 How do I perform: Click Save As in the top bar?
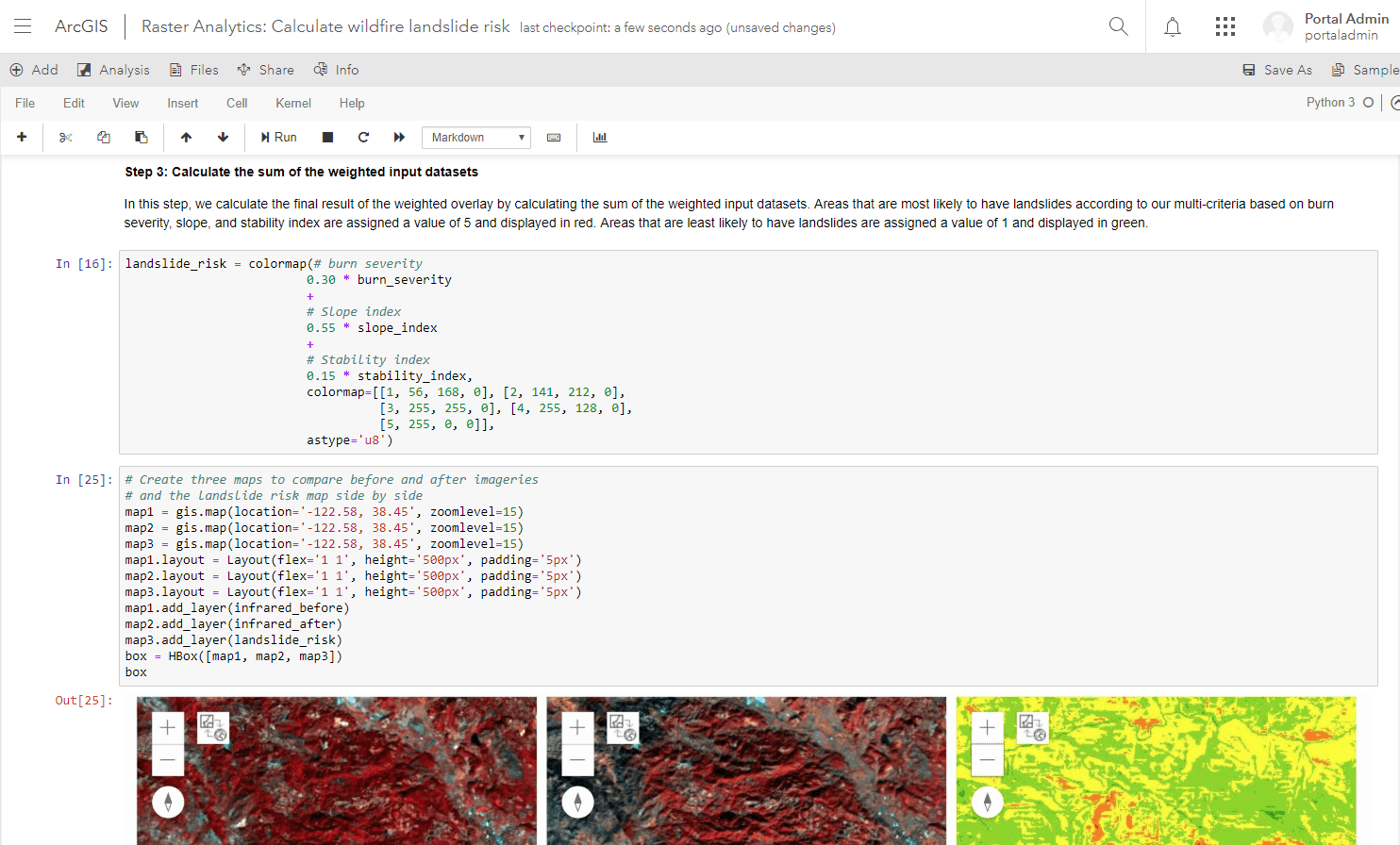click(x=1276, y=69)
